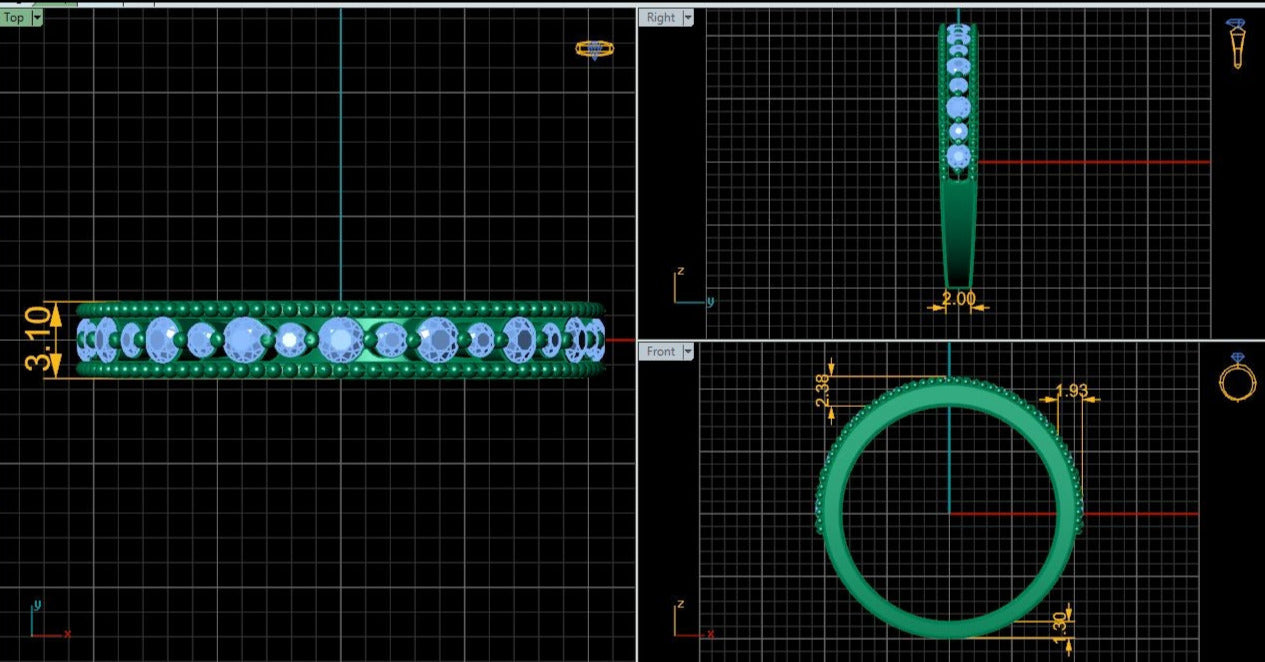
Task: Activate the Top viewport title label
Action: point(14,17)
